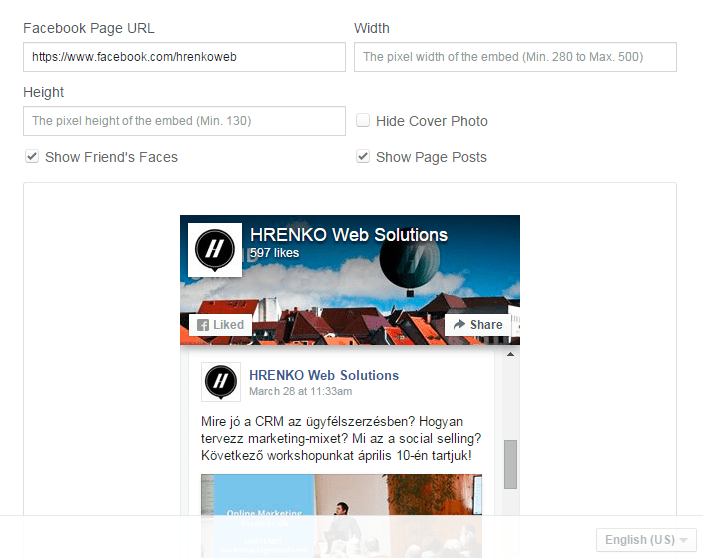Click the Facebook Page URL input field

click(x=184, y=57)
